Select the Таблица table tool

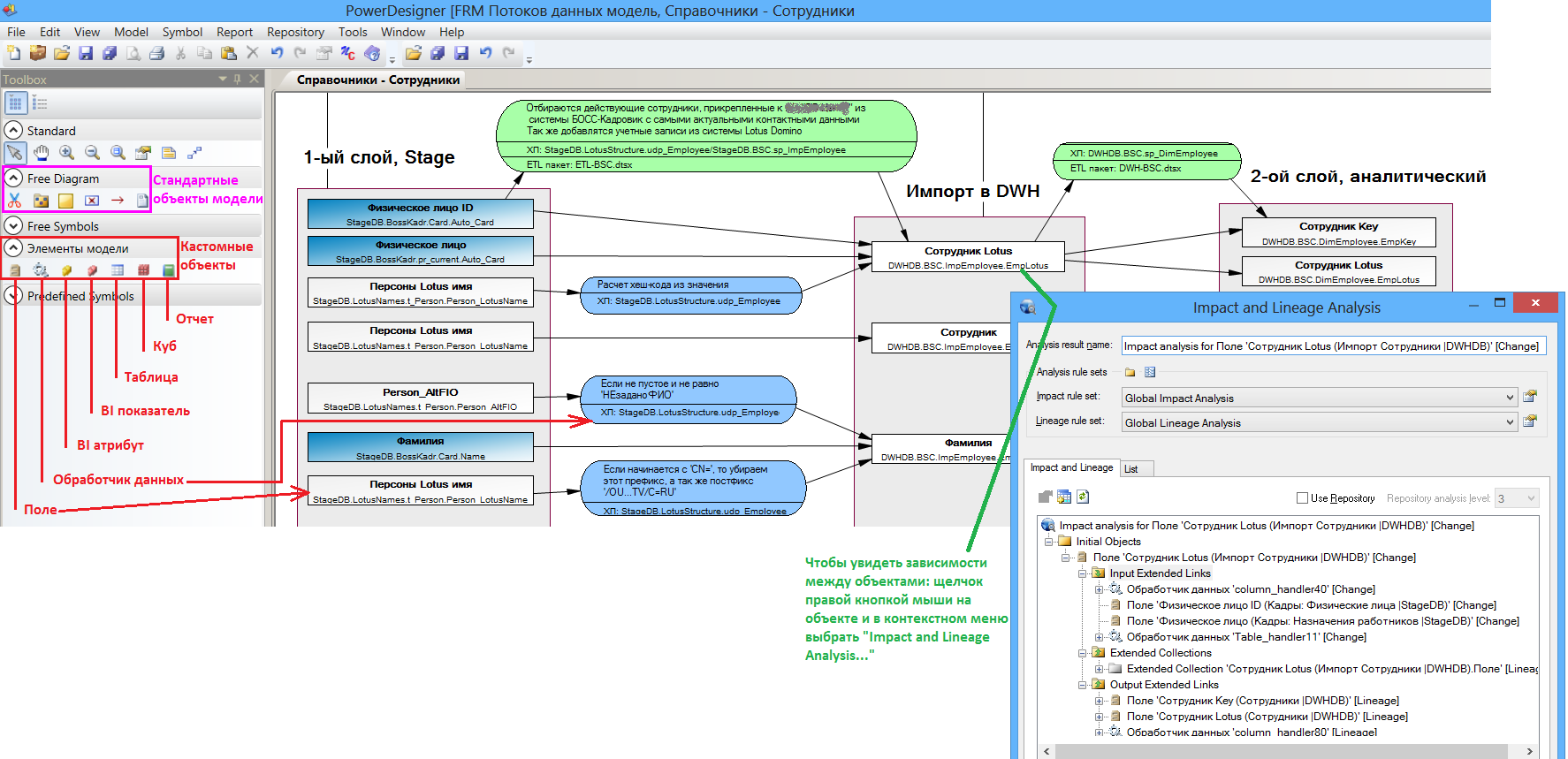click(118, 270)
